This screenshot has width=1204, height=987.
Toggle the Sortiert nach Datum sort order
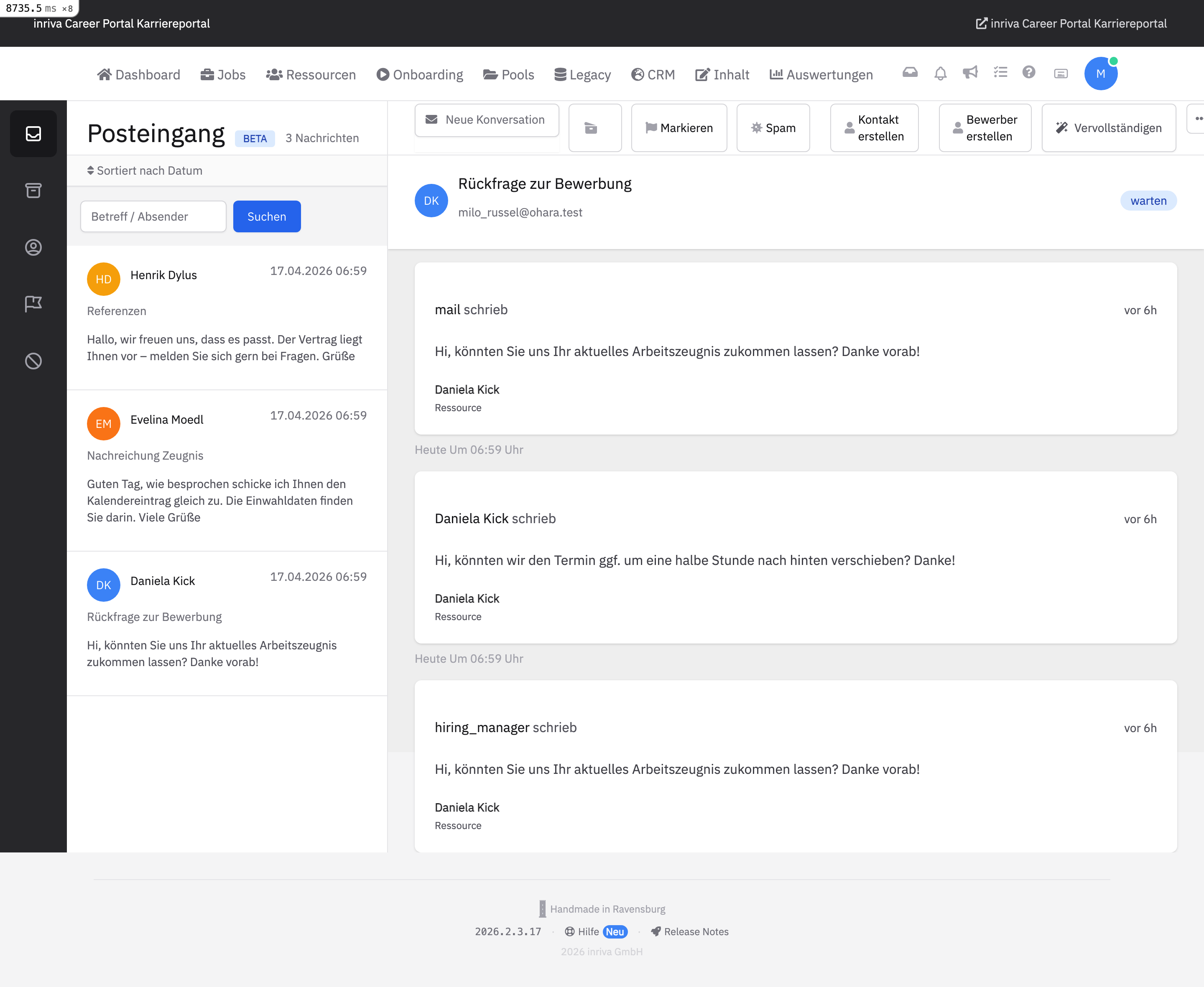point(145,170)
